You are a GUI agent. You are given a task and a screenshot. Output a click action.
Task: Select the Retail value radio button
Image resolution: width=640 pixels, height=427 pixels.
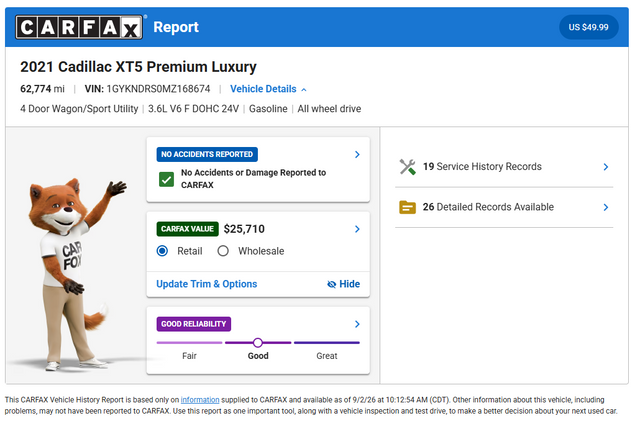[x=162, y=251]
